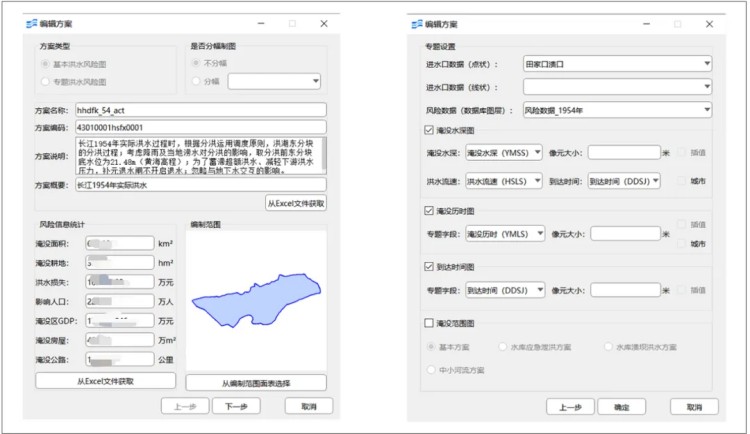The height and width of the screenshot is (434, 750).
Task: Enable the 淹没范围图 checkbox
Action: [430, 324]
